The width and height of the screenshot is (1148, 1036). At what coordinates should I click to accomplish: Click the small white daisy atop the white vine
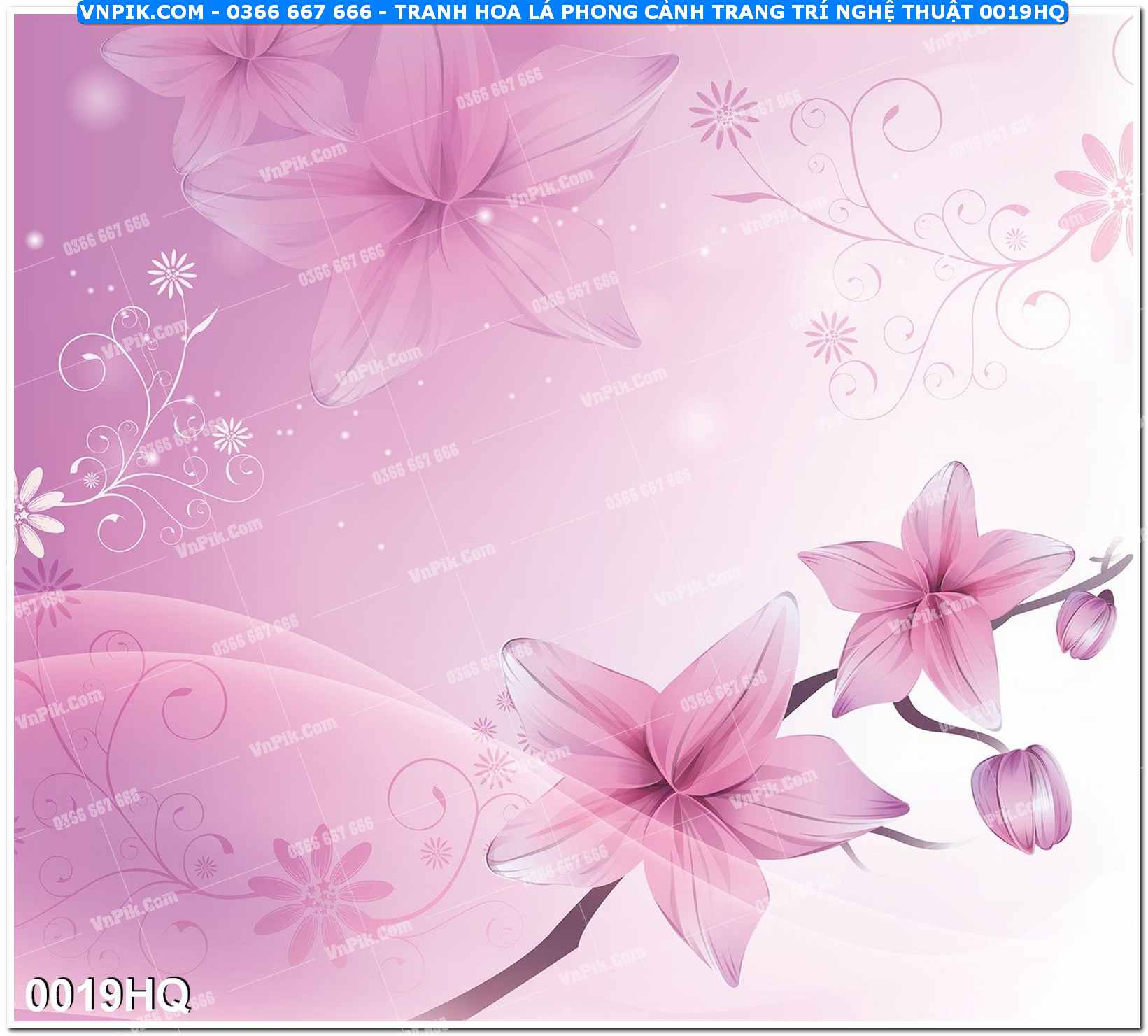(172, 273)
